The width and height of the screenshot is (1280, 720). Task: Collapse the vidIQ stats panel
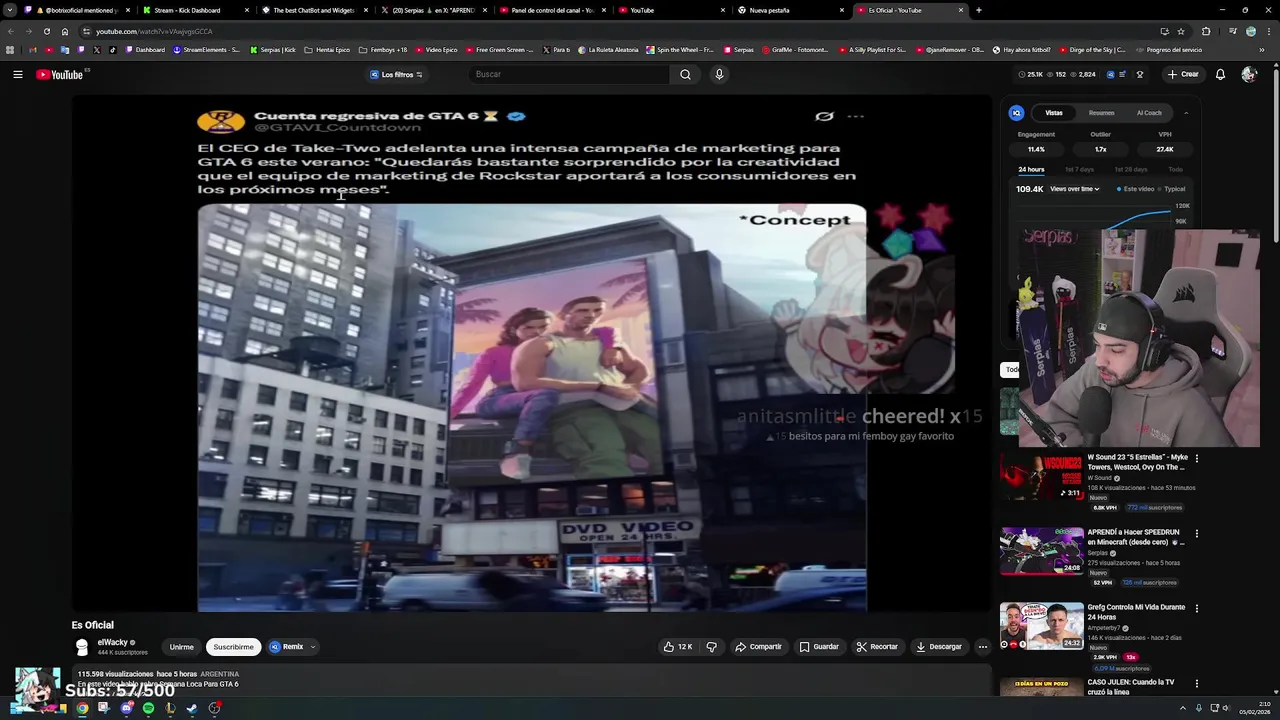click(1186, 113)
